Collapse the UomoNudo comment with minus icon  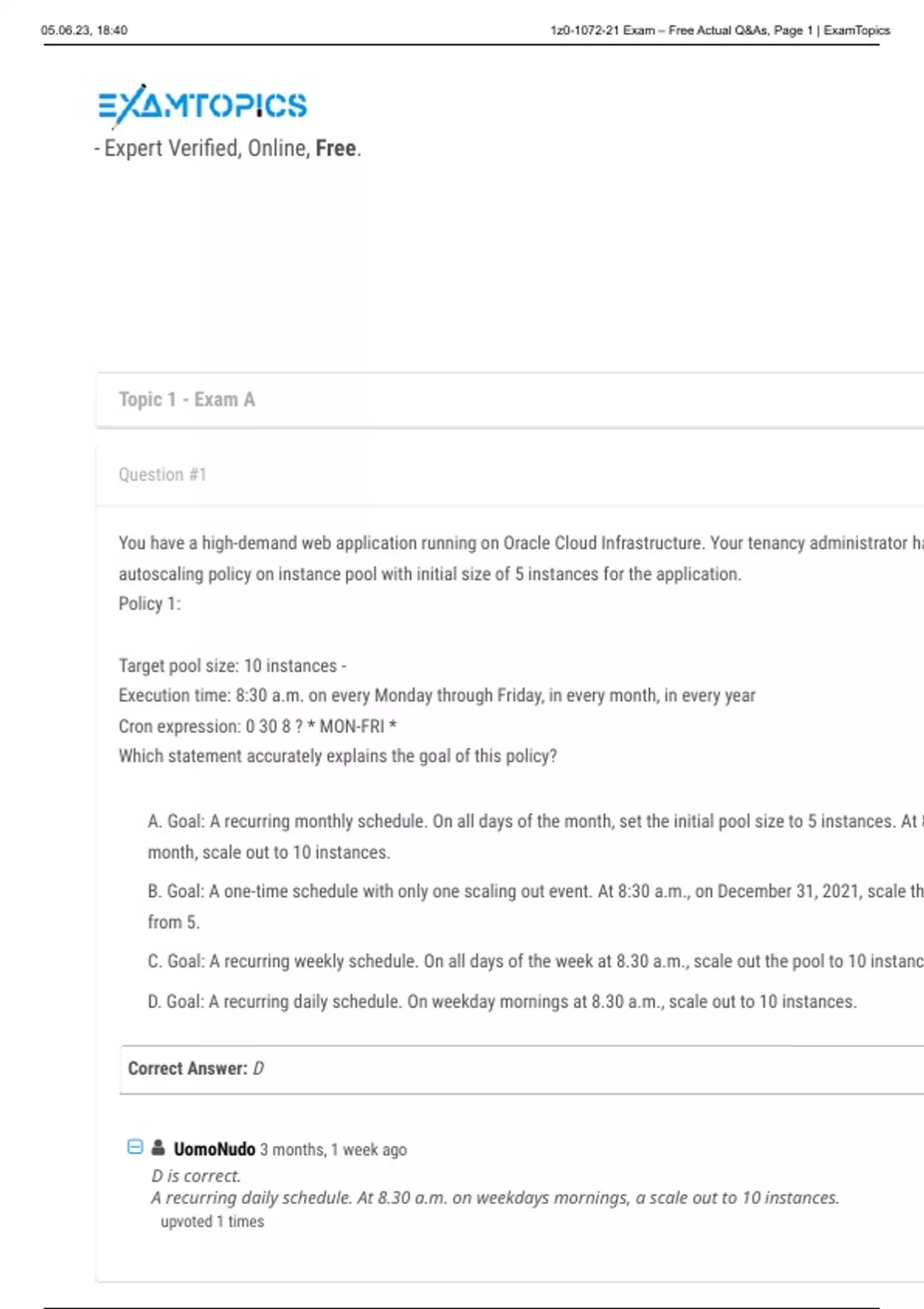coord(135,1147)
